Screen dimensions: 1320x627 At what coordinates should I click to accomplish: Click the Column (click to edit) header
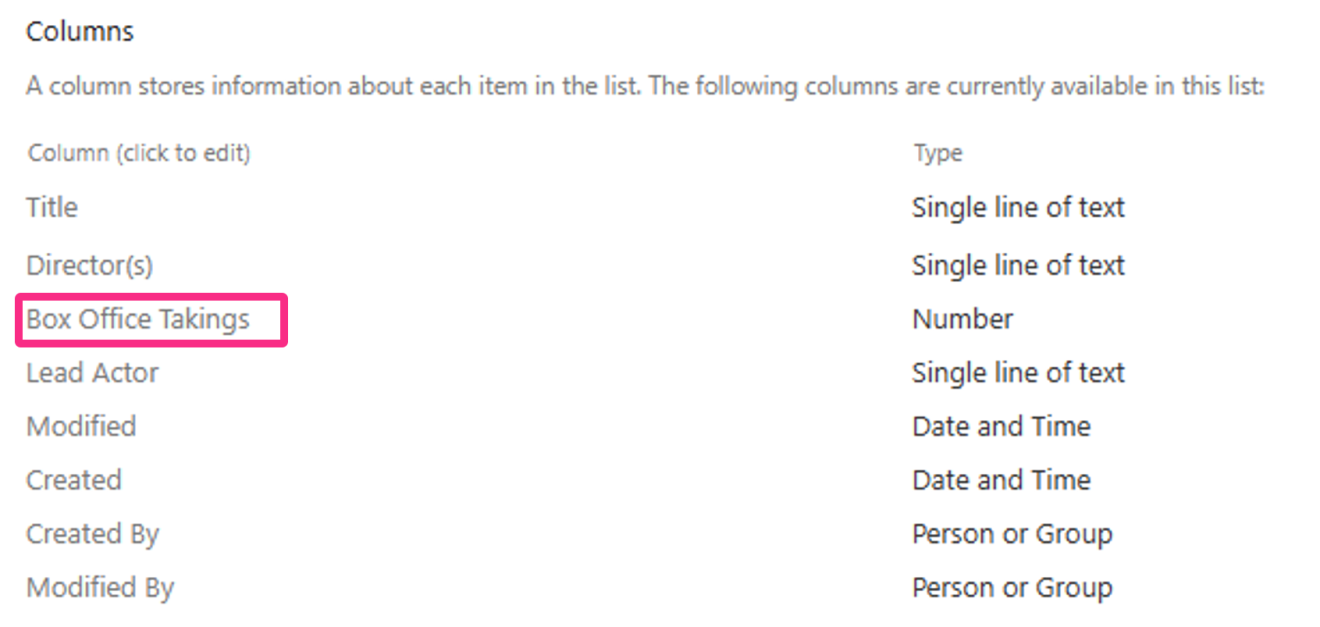coord(137,152)
